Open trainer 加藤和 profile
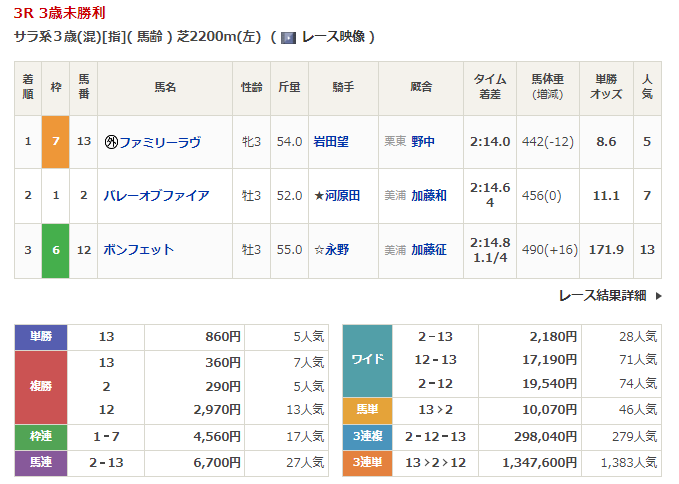The height and width of the screenshot is (484, 679). click(x=428, y=196)
